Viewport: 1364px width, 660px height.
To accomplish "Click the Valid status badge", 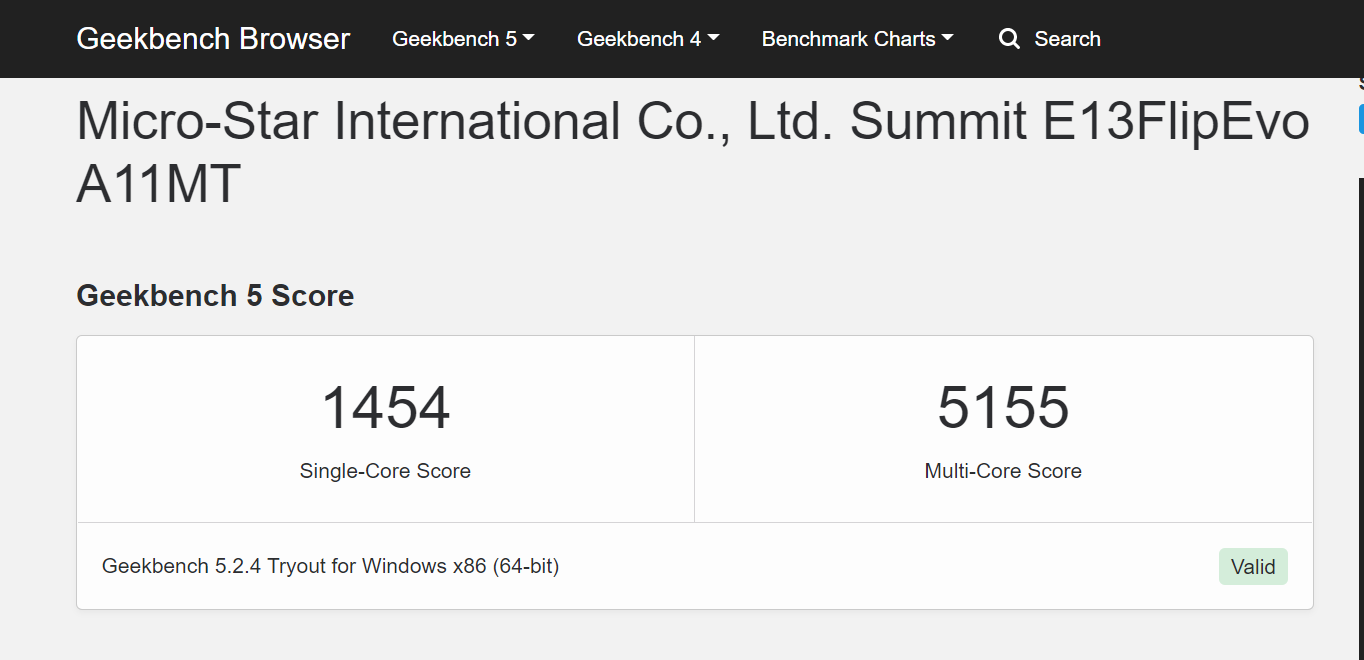I will [x=1253, y=567].
